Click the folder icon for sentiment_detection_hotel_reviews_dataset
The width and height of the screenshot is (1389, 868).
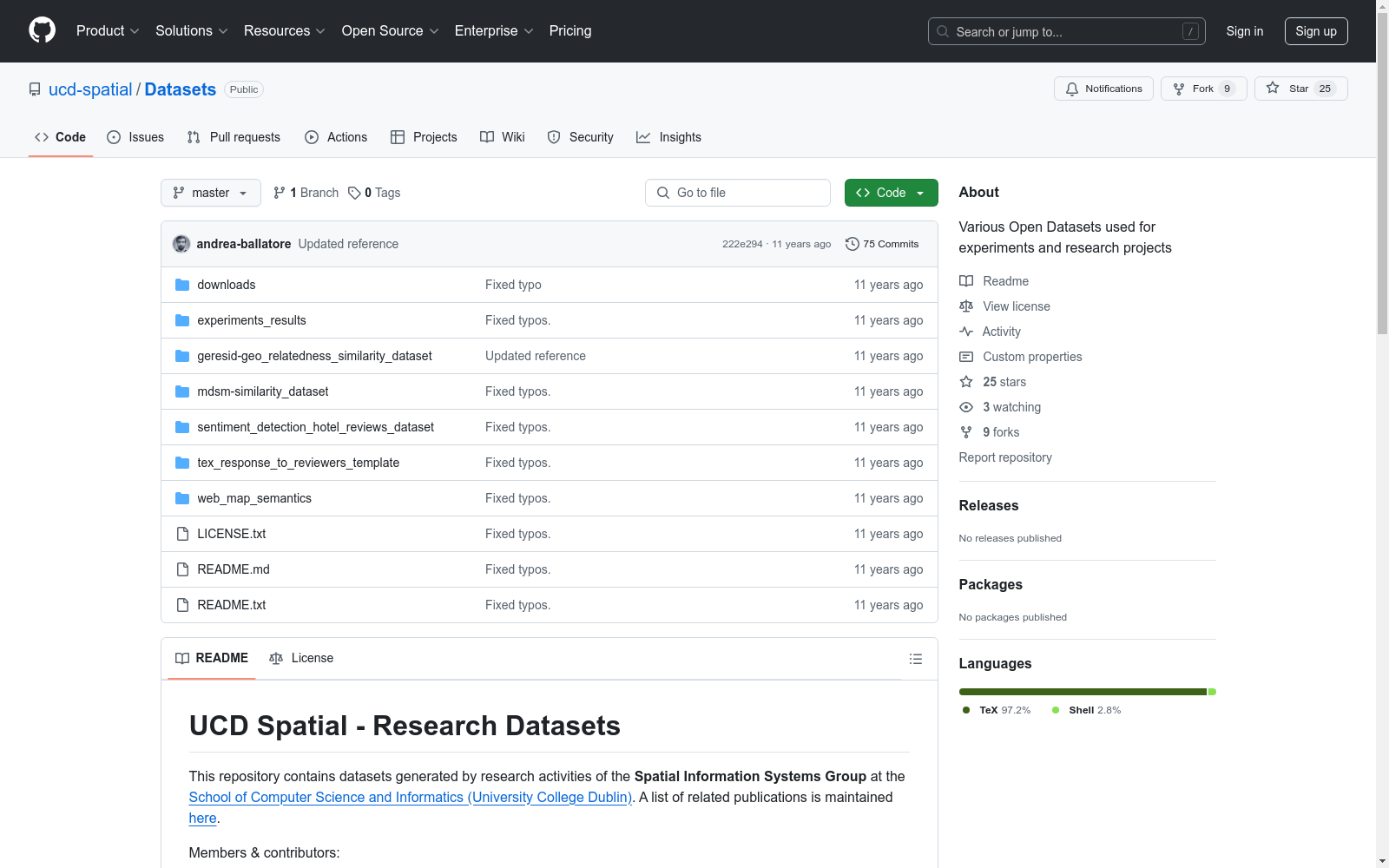coord(182,427)
